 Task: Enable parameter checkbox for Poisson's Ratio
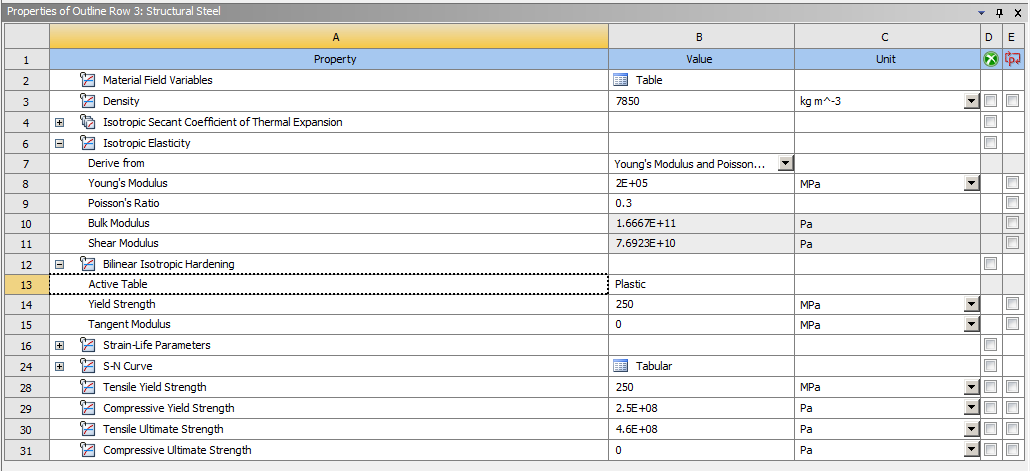[x=1012, y=203]
